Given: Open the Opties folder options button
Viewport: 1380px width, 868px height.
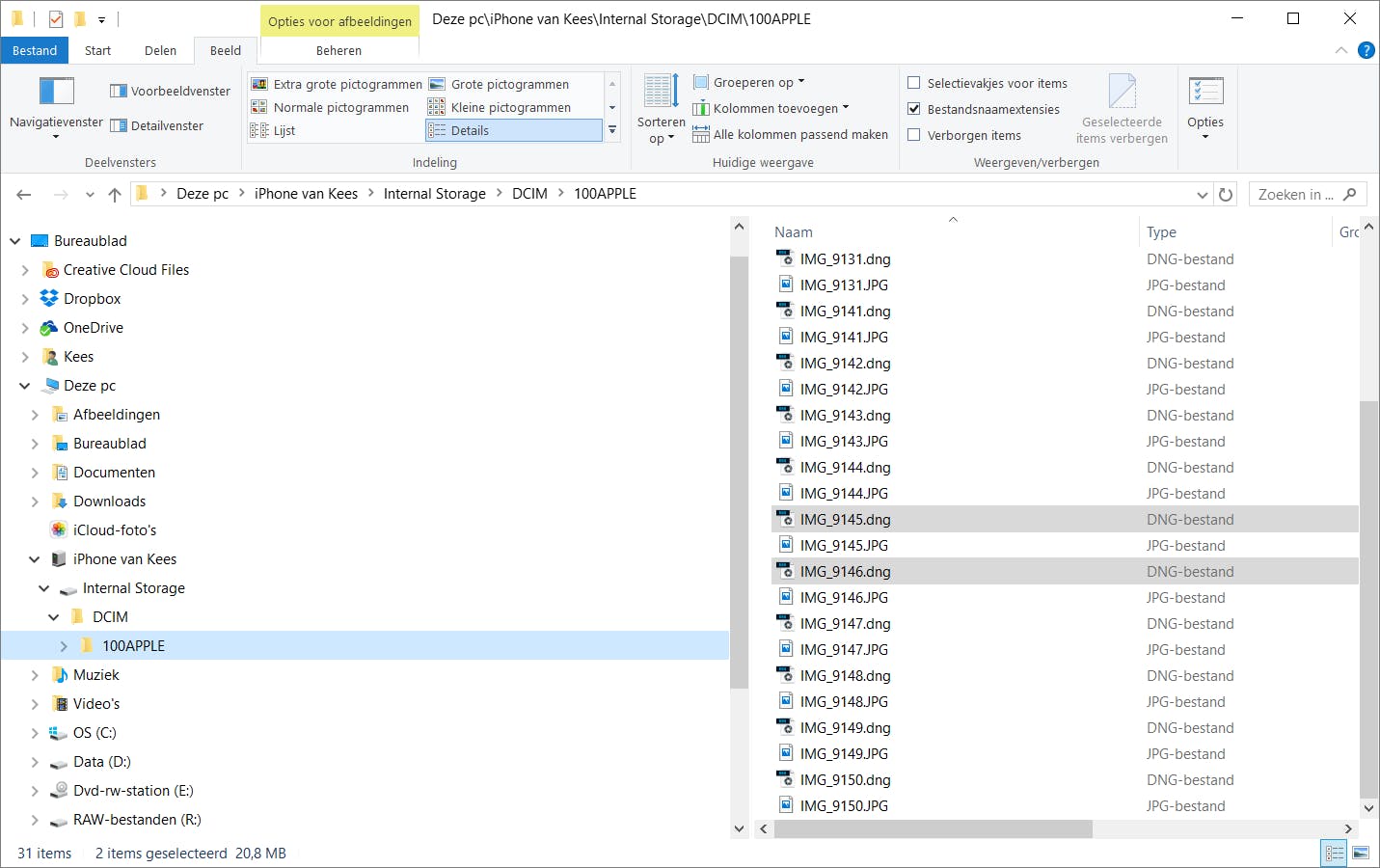Looking at the screenshot, I should tap(1205, 108).
